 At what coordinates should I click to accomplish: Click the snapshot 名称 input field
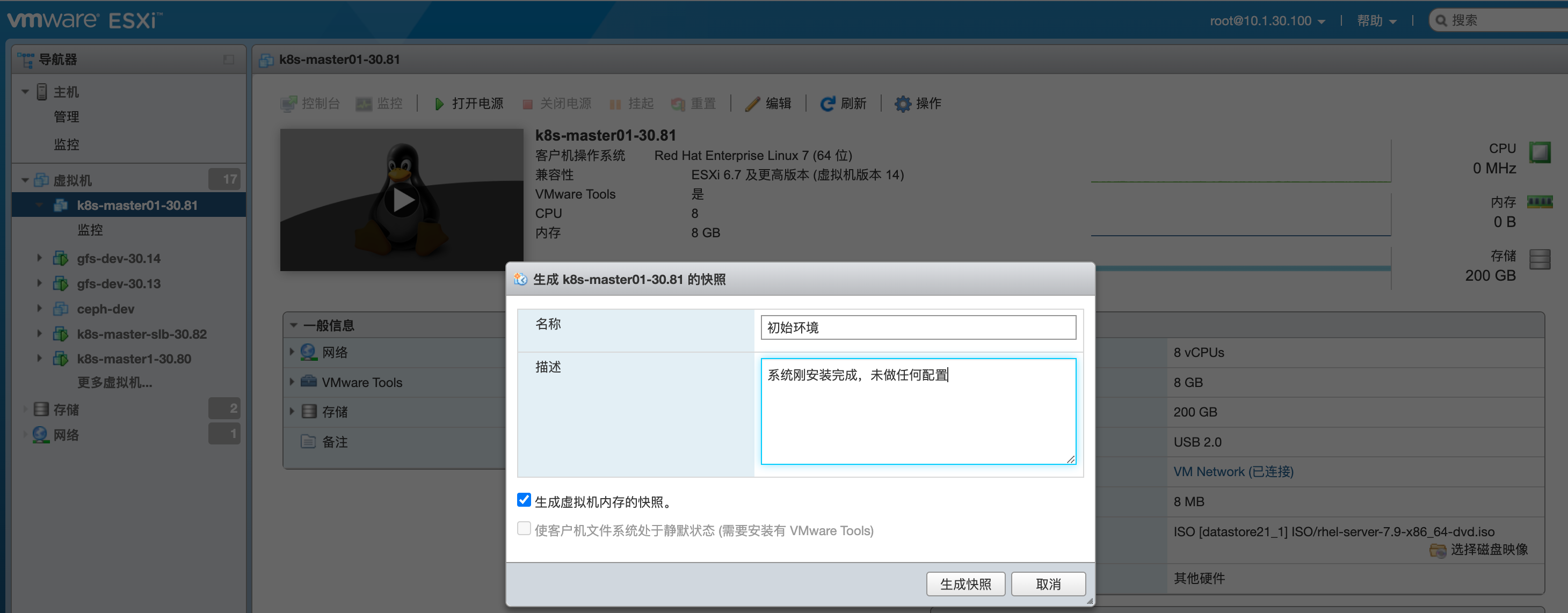[918, 327]
